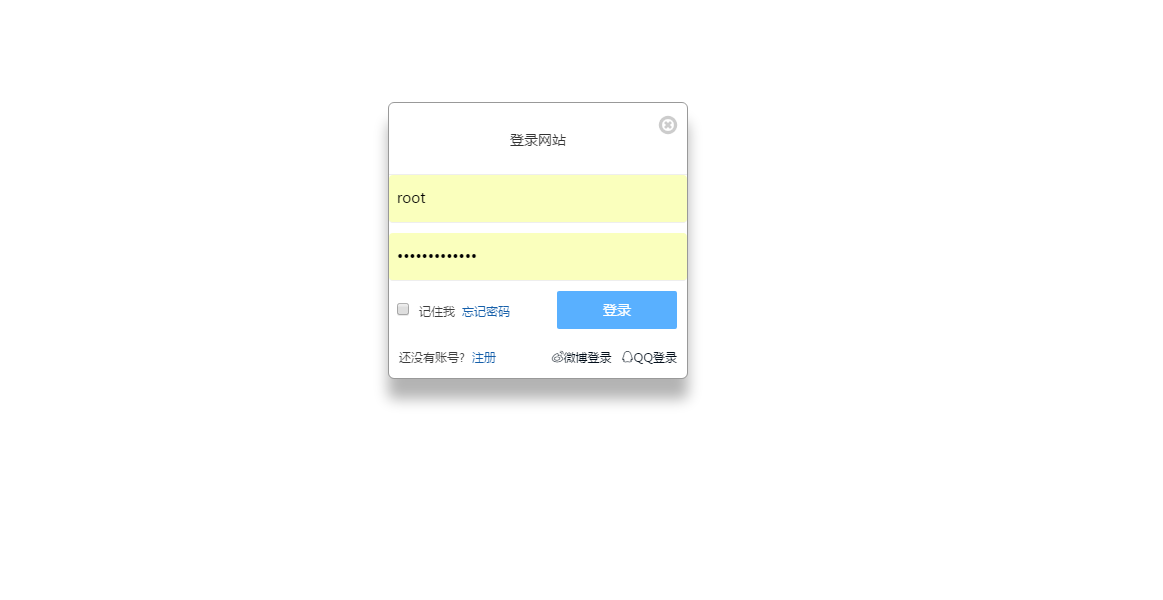Click the Weibo logo icon
1163x600 pixels.
[558, 357]
